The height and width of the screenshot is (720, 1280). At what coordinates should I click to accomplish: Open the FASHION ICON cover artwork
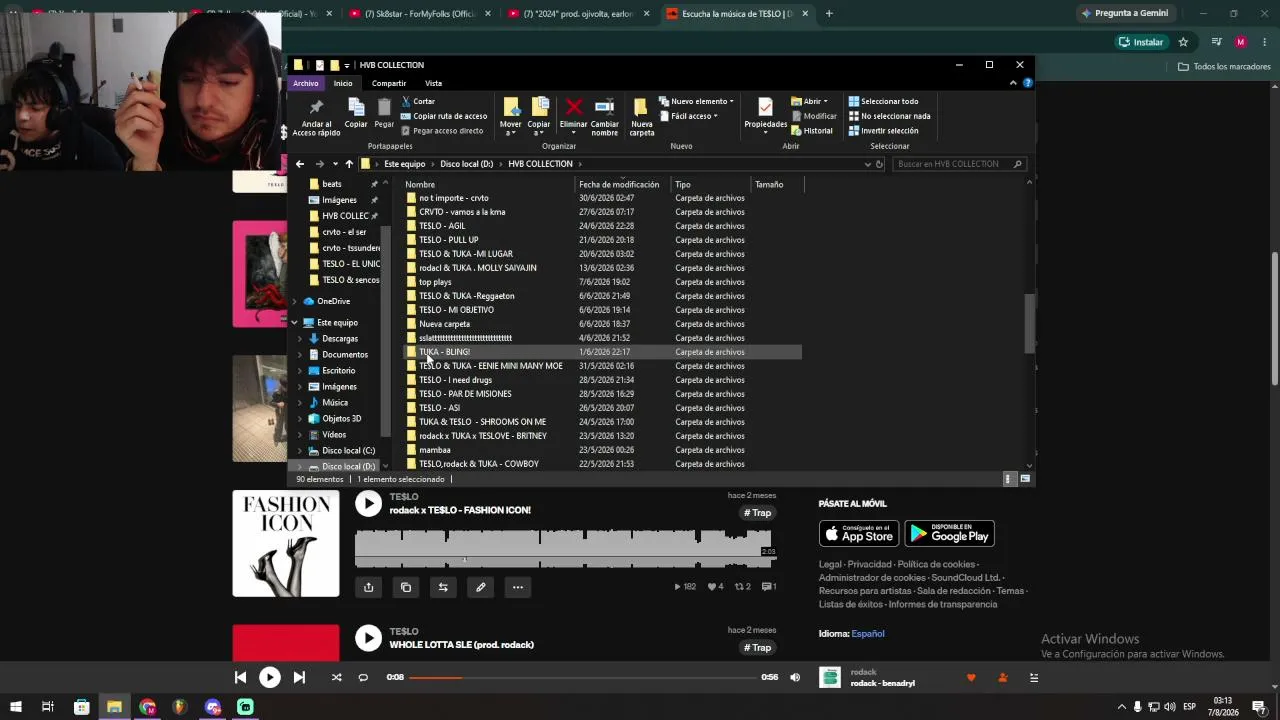[x=286, y=544]
